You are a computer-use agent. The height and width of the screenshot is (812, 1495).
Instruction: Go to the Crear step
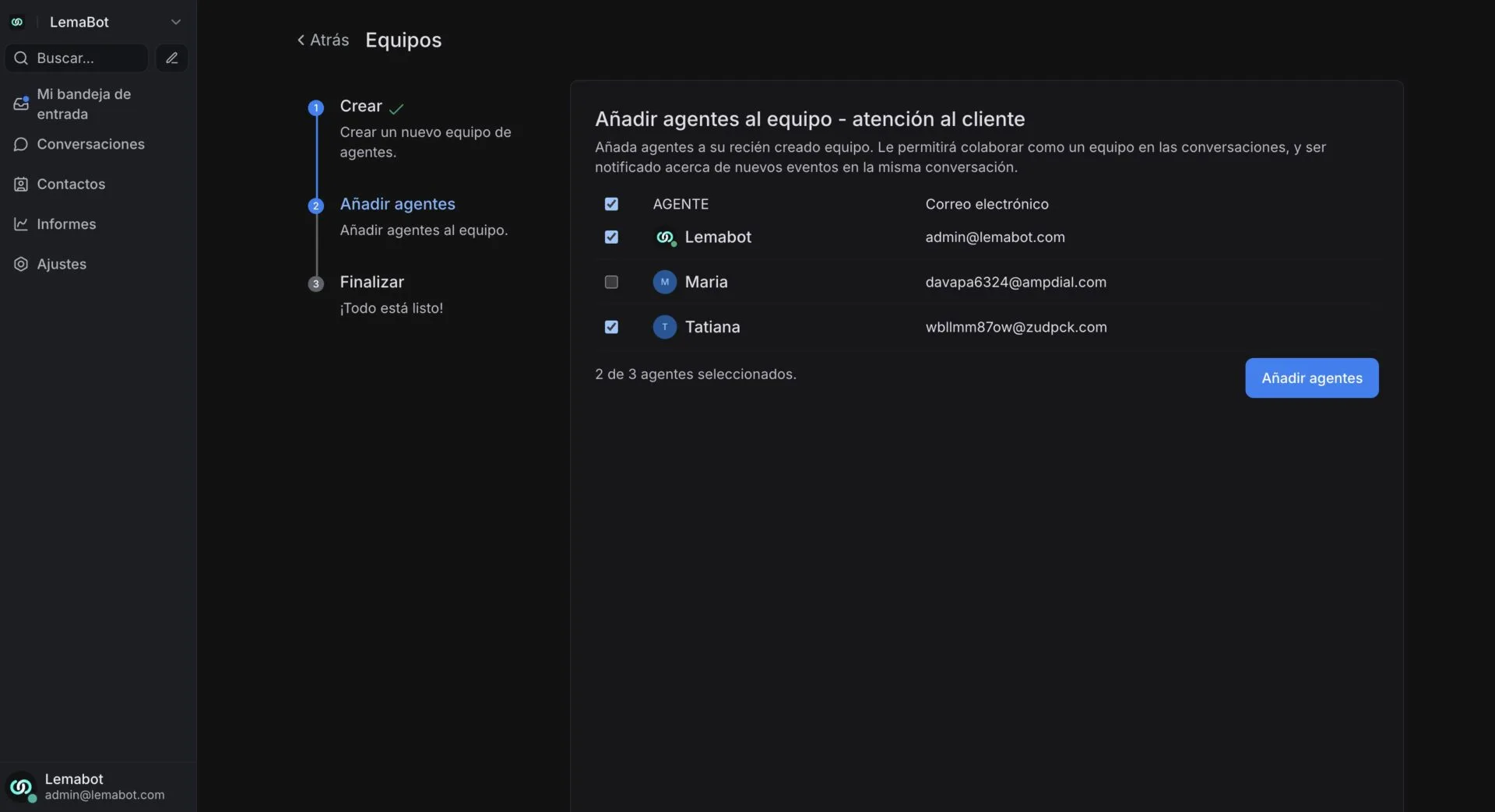click(x=361, y=106)
